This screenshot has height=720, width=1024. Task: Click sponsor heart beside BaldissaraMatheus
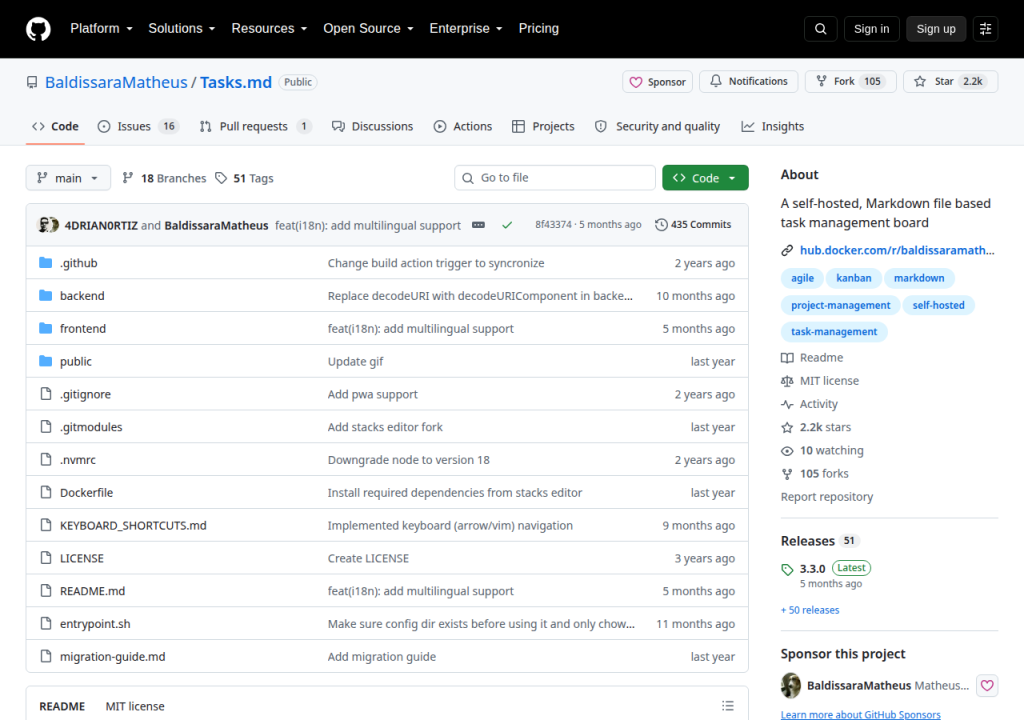coord(987,685)
